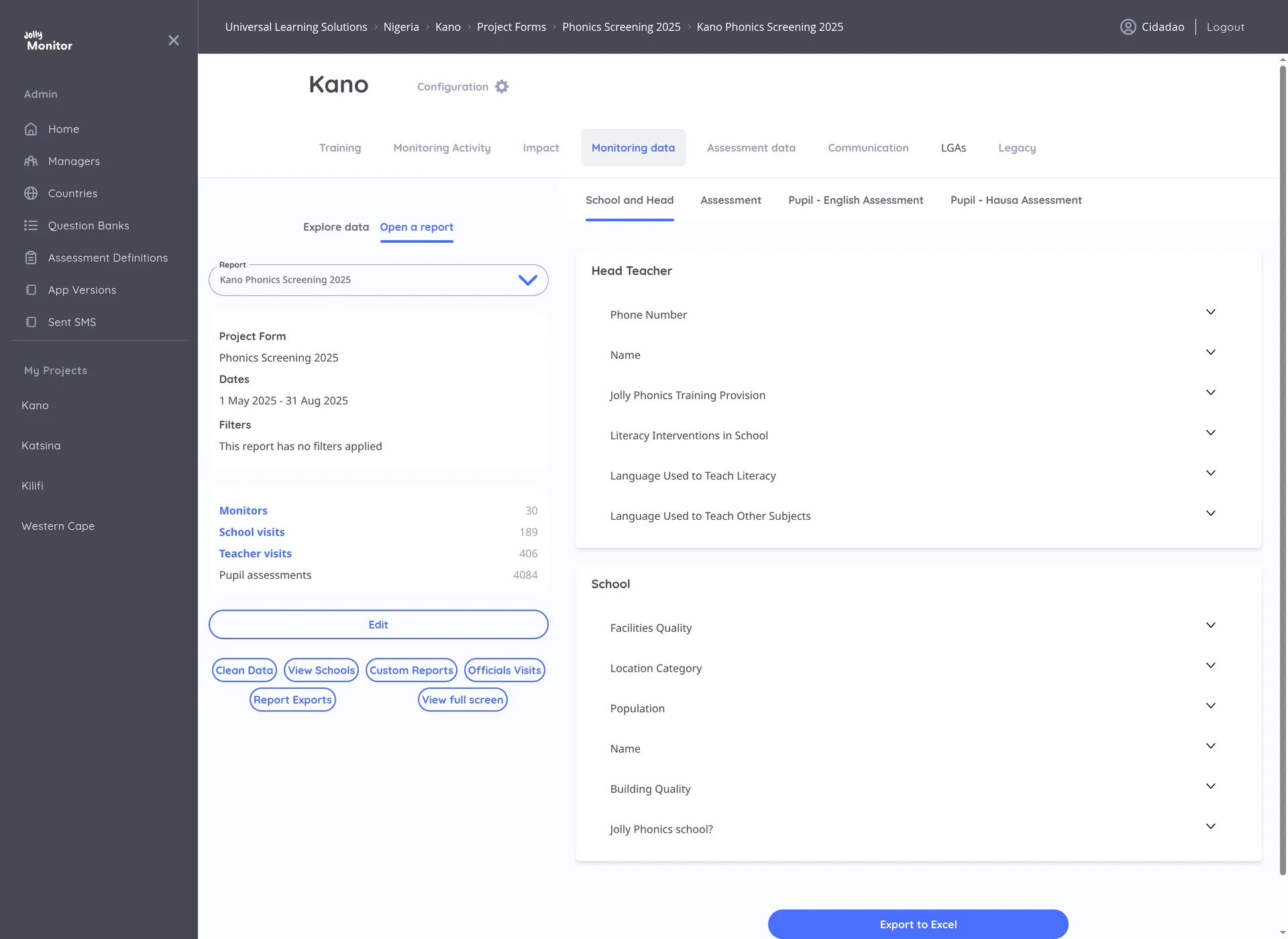Click the Countries globe icon
1288x939 pixels.
click(x=31, y=193)
